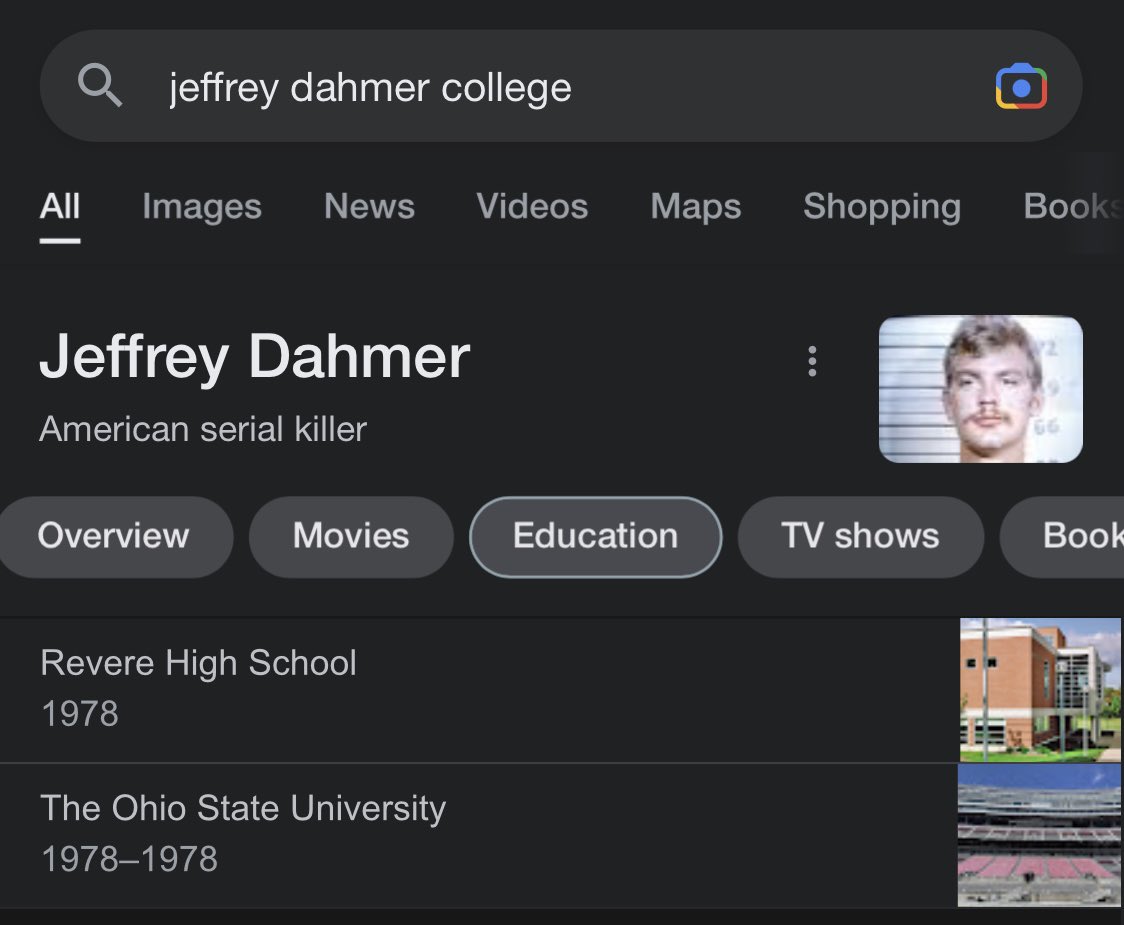
Task: Click the '1978' year under Revere High School
Action: [x=80, y=713]
